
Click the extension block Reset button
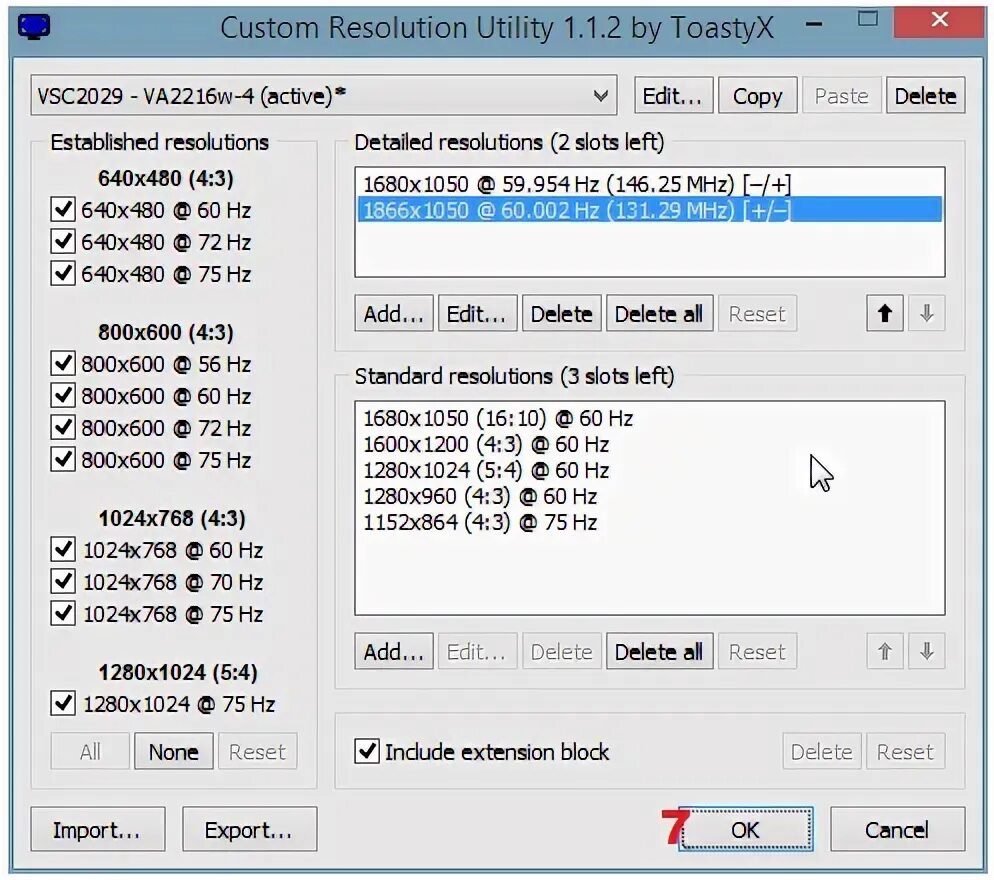point(905,751)
